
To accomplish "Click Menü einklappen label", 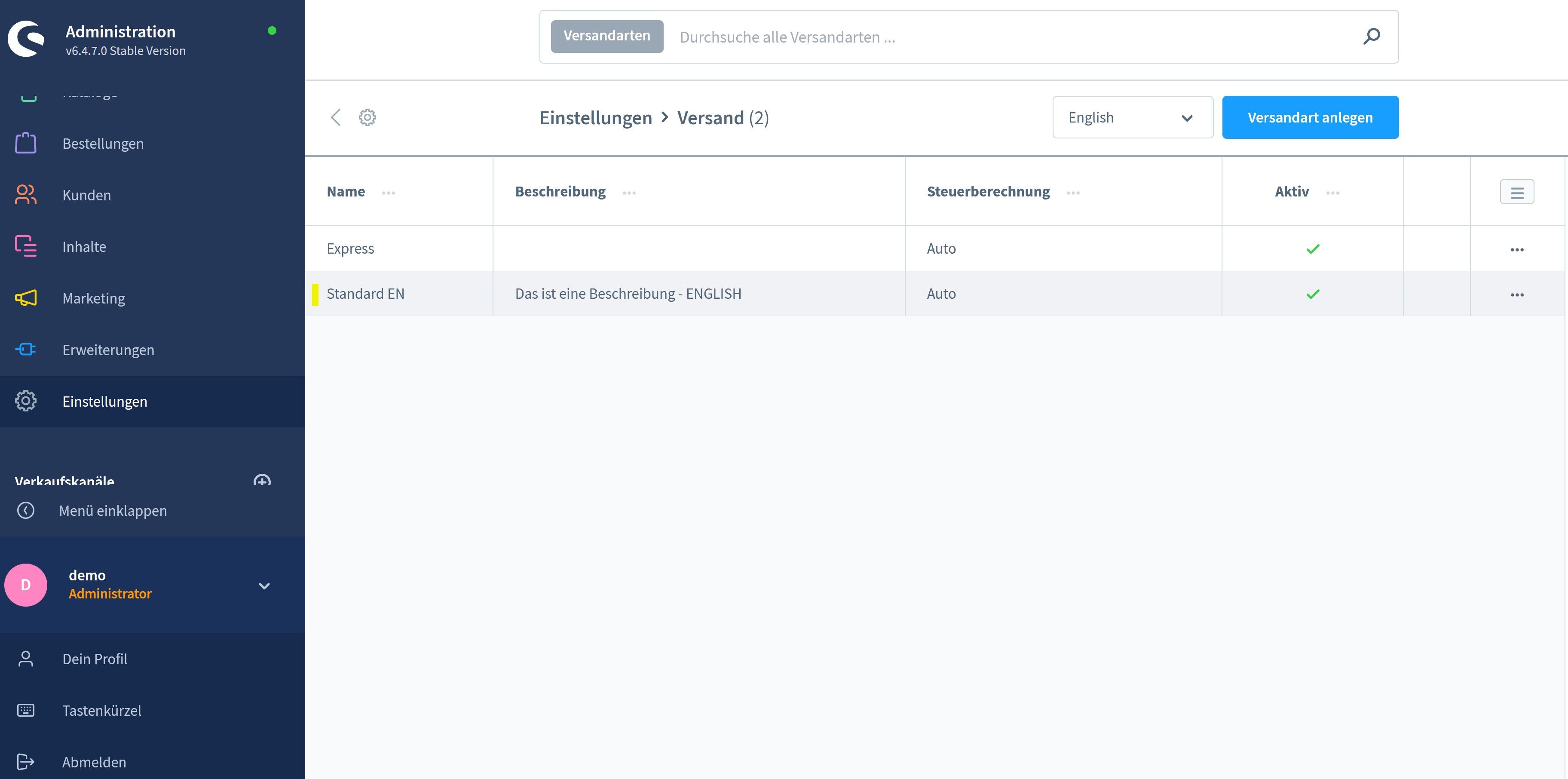I will point(113,511).
